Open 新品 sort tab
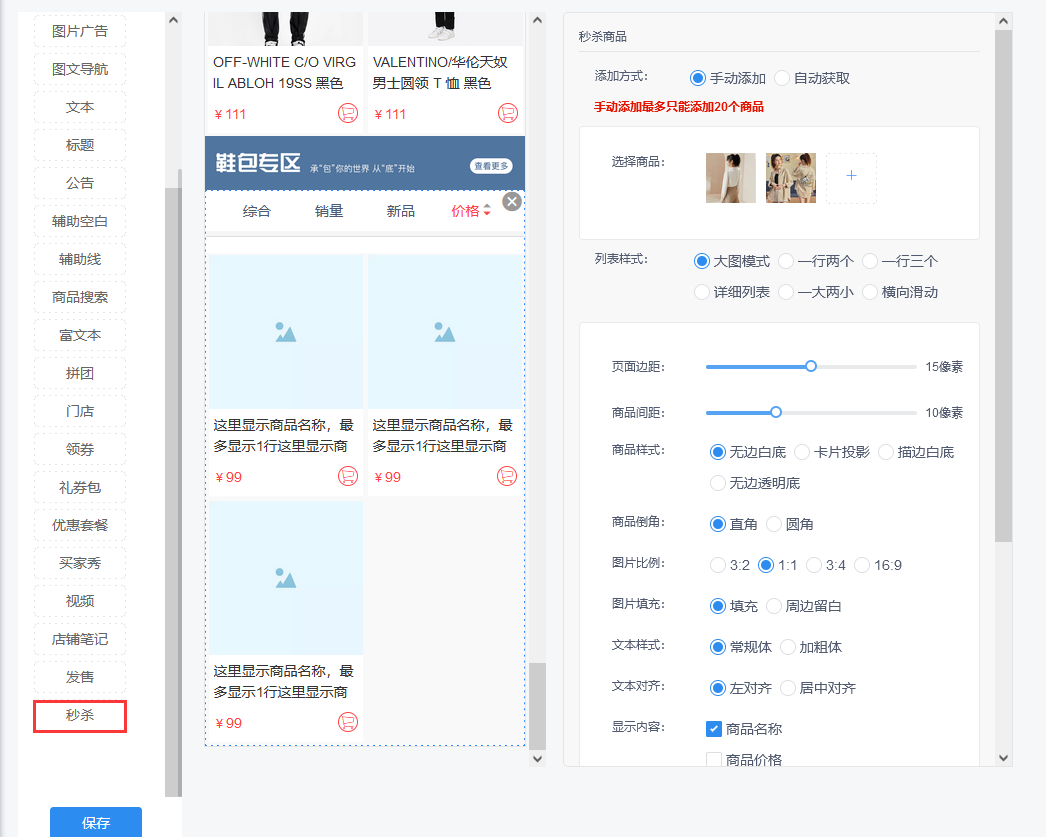The height and width of the screenshot is (837, 1046). pos(401,211)
